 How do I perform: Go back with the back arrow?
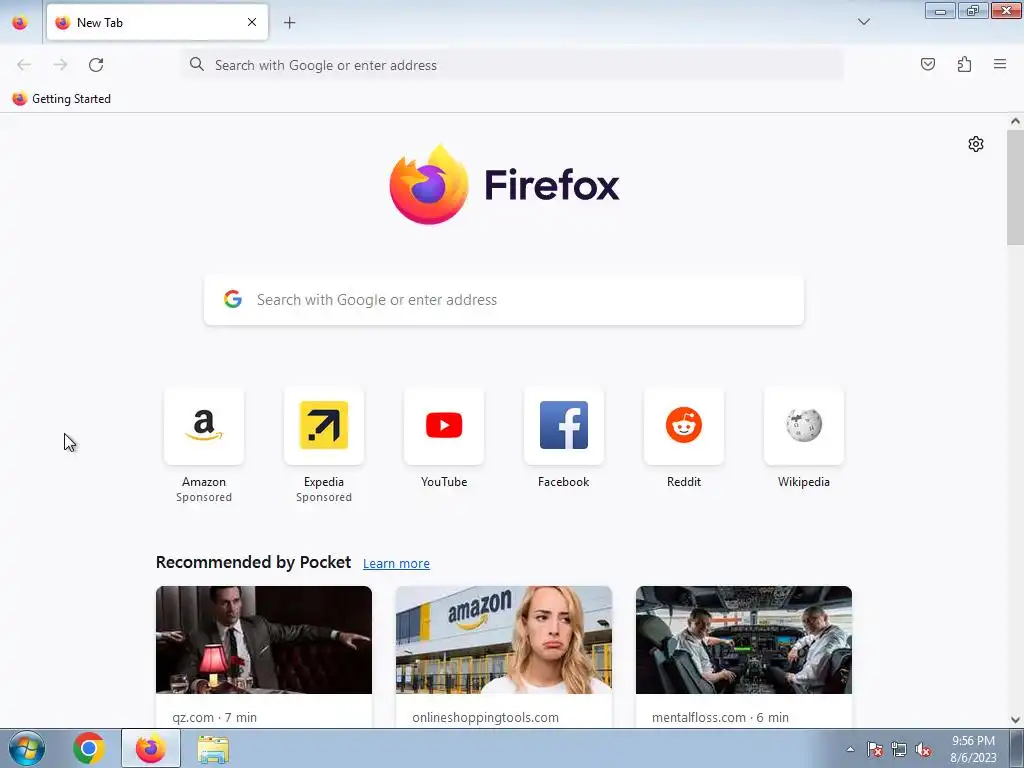coord(24,65)
